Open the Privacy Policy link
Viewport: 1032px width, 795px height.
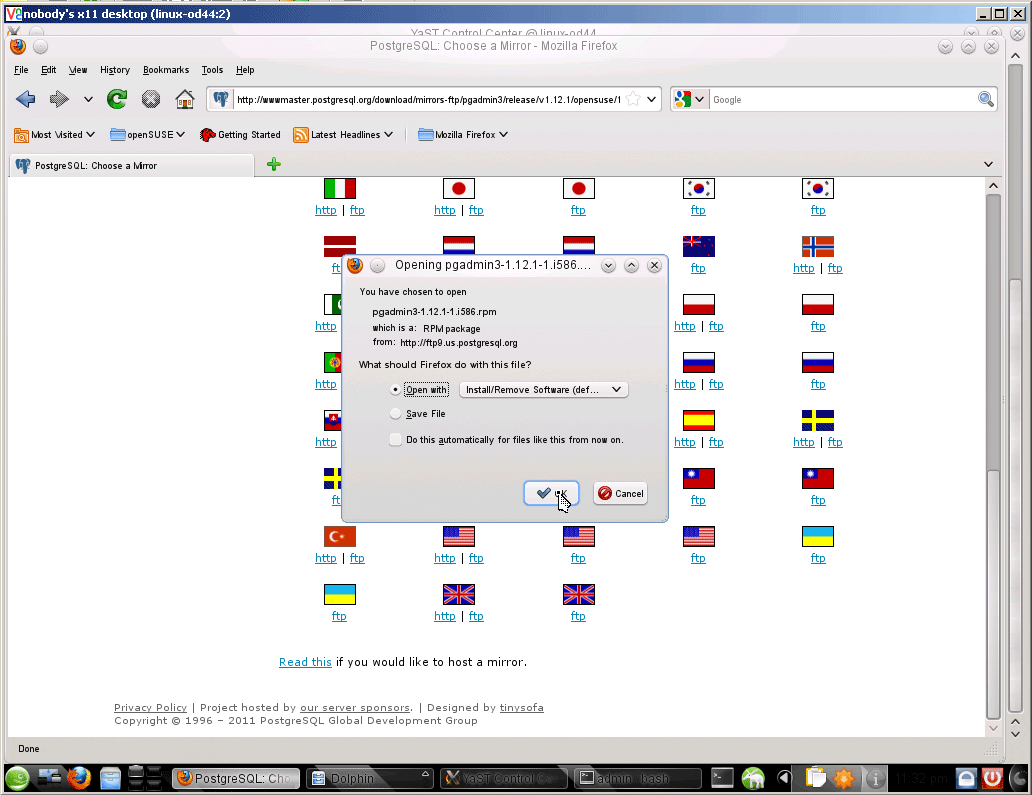click(x=150, y=707)
